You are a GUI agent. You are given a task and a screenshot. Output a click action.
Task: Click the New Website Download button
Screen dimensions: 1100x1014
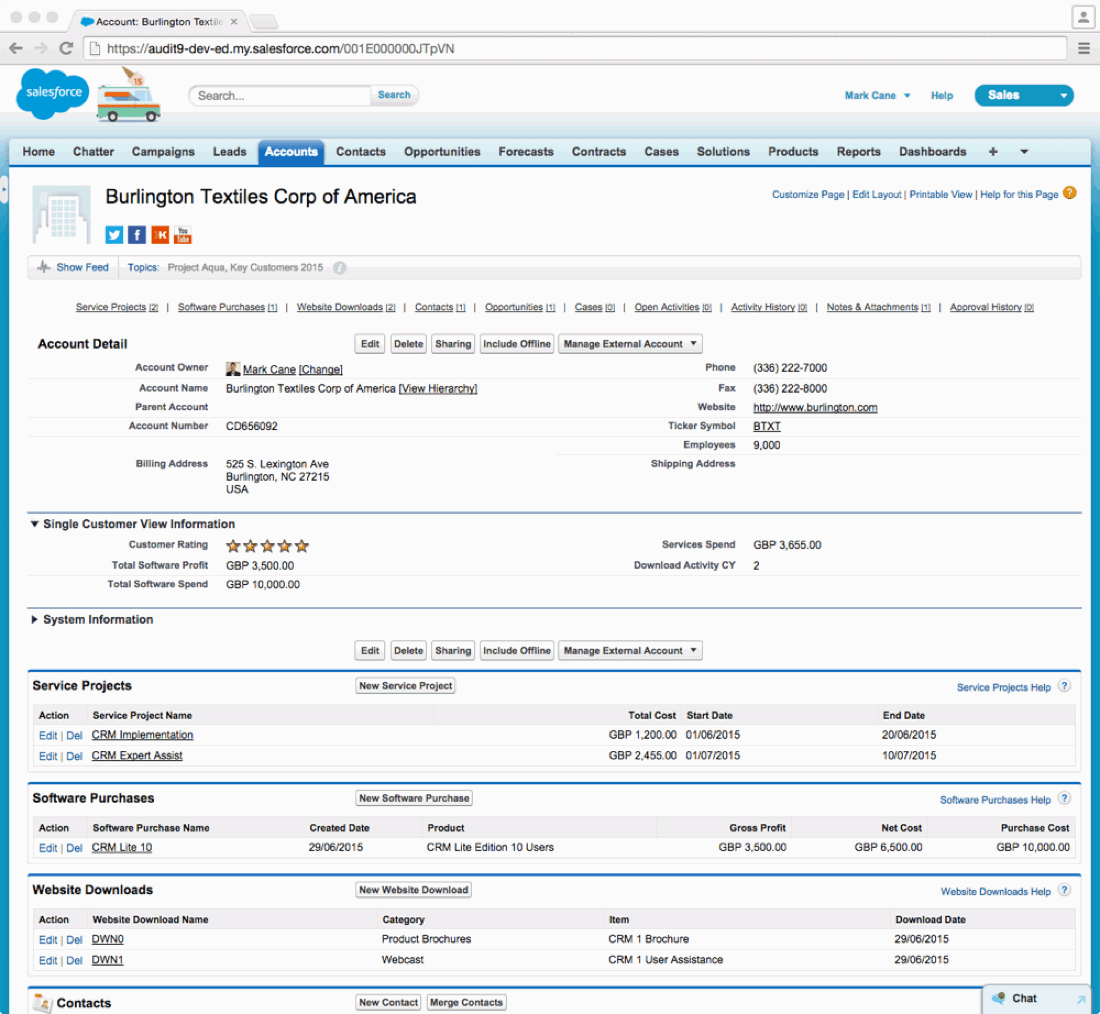pyautogui.click(x=413, y=890)
